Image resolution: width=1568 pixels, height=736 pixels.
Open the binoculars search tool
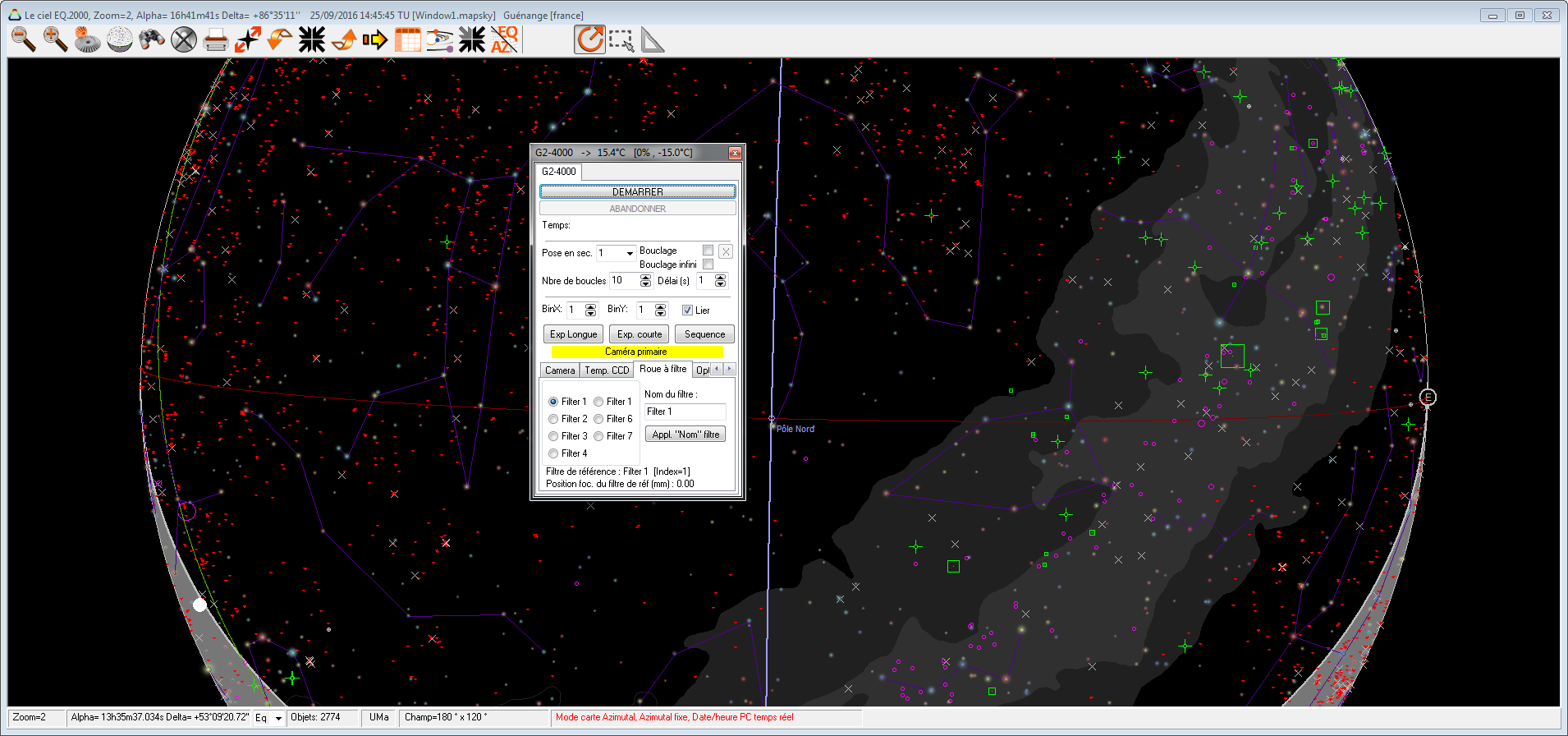point(151,39)
